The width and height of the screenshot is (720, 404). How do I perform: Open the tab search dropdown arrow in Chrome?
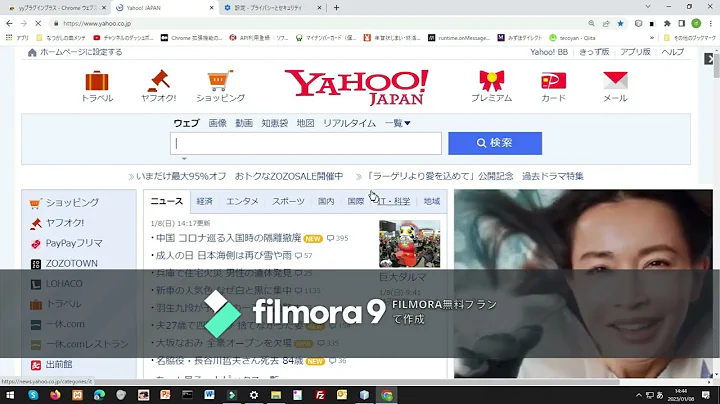point(648,7)
